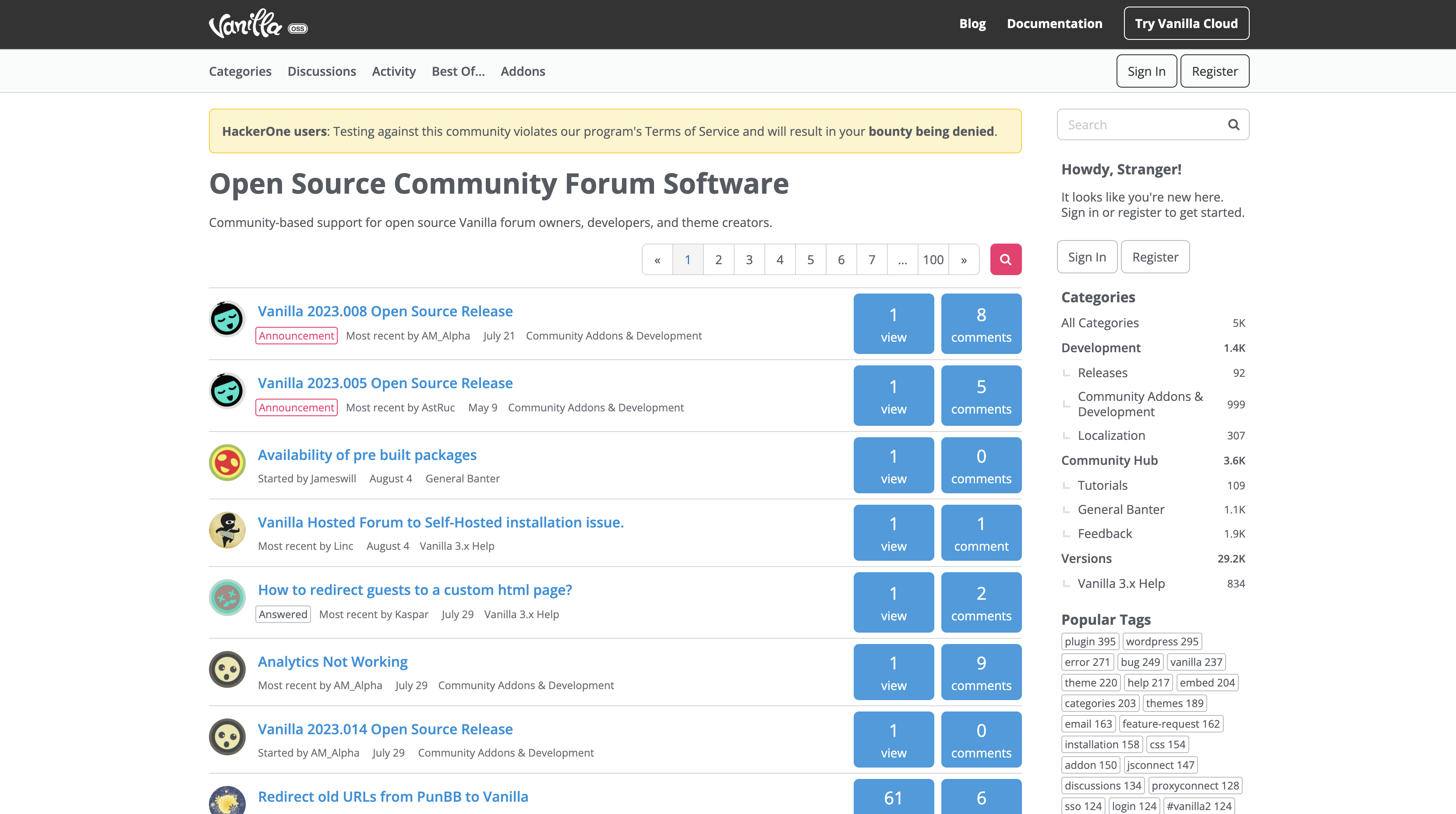Go to next page using » arrow
Viewport: 1456px width, 814px height.
pos(964,260)
